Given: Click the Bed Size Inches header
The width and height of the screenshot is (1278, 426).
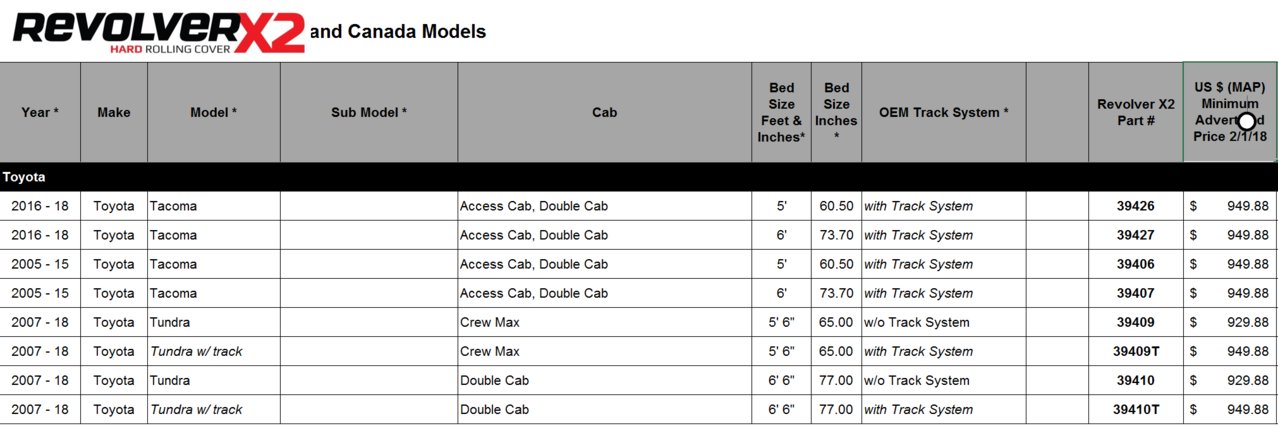Looking at the screenshot, I should point(836,112).
